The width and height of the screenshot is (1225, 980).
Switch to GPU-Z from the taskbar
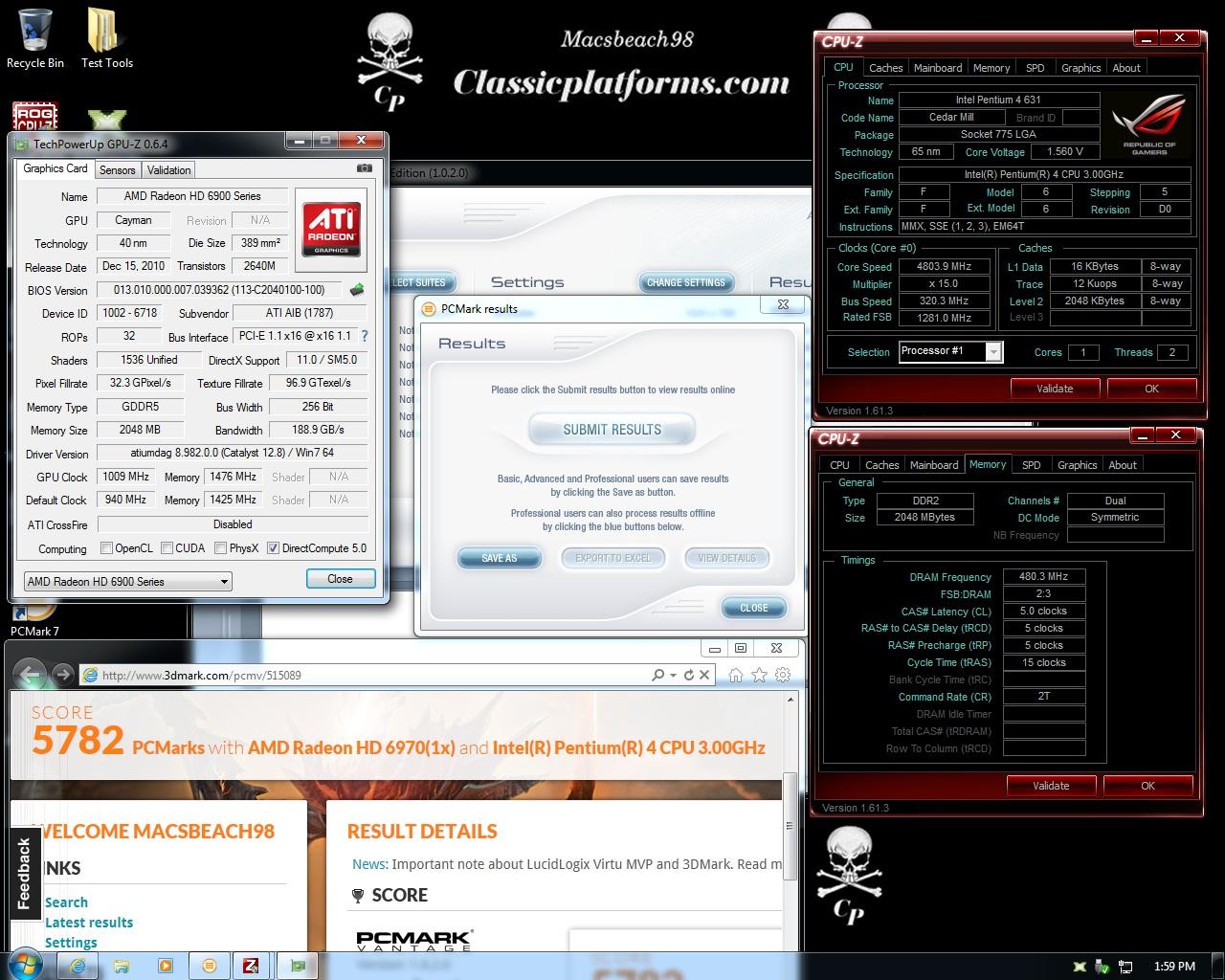tap(299, 967)
